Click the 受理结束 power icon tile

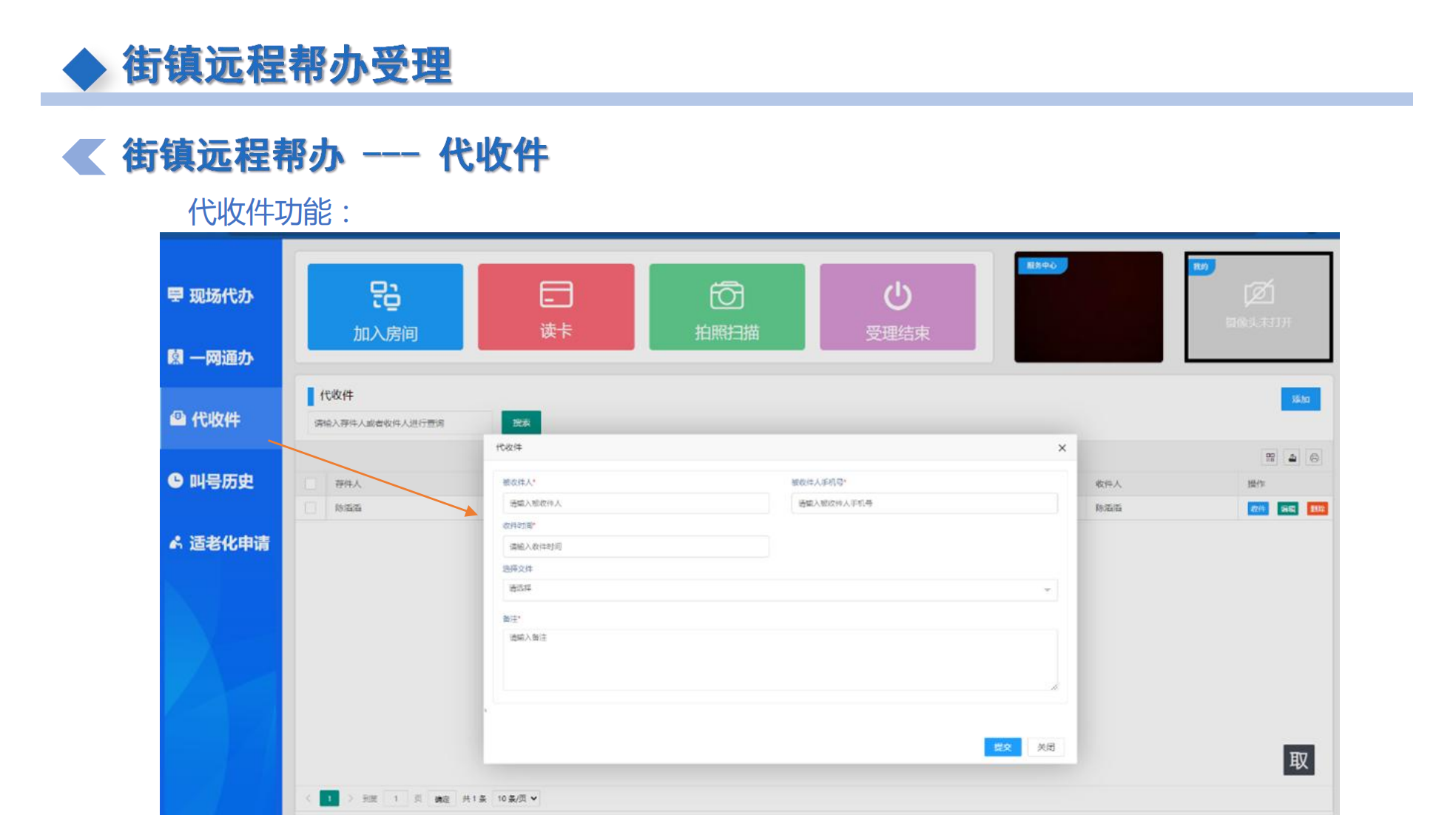coord(897,307)
